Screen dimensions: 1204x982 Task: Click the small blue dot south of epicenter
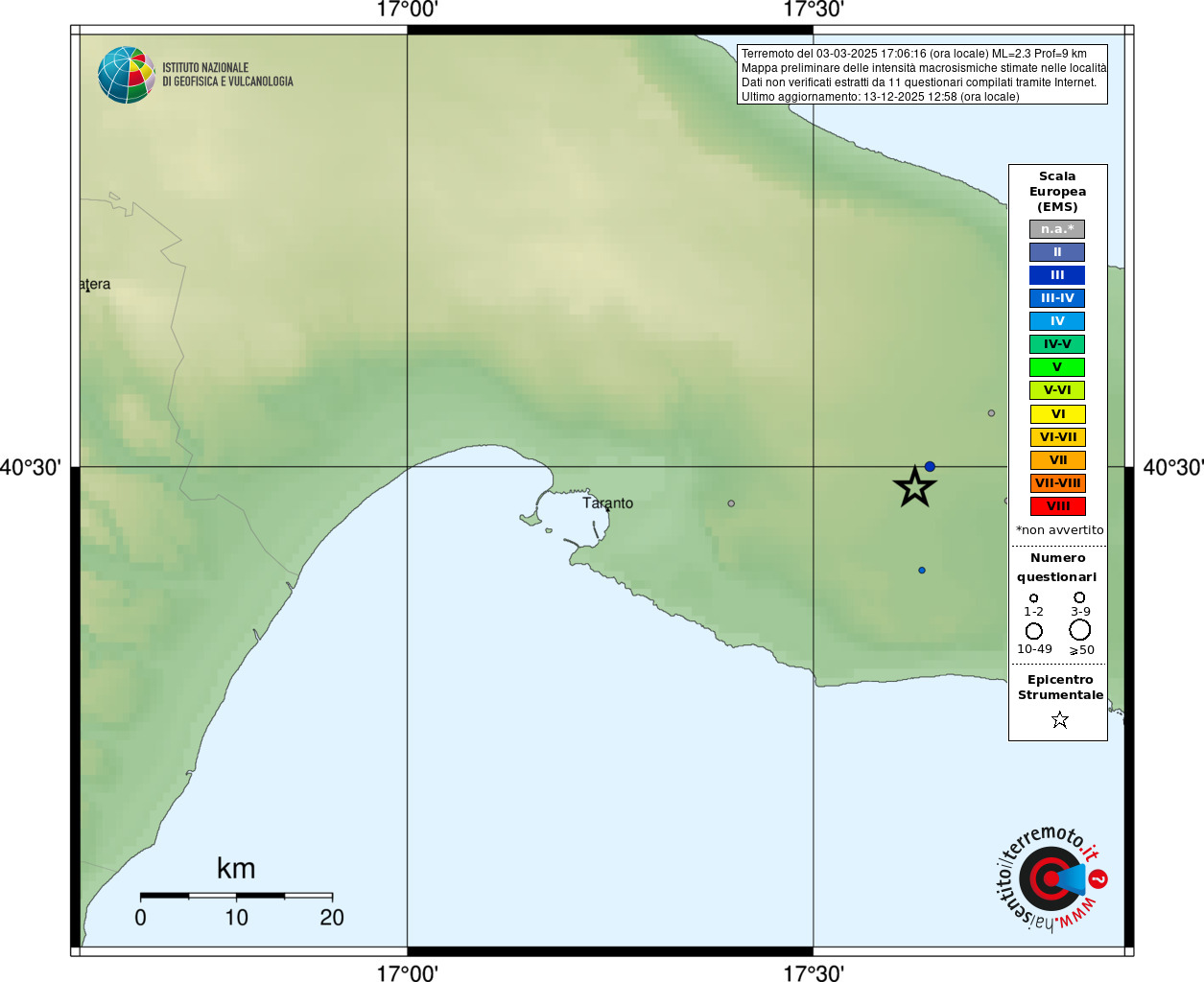click(922, 570)
